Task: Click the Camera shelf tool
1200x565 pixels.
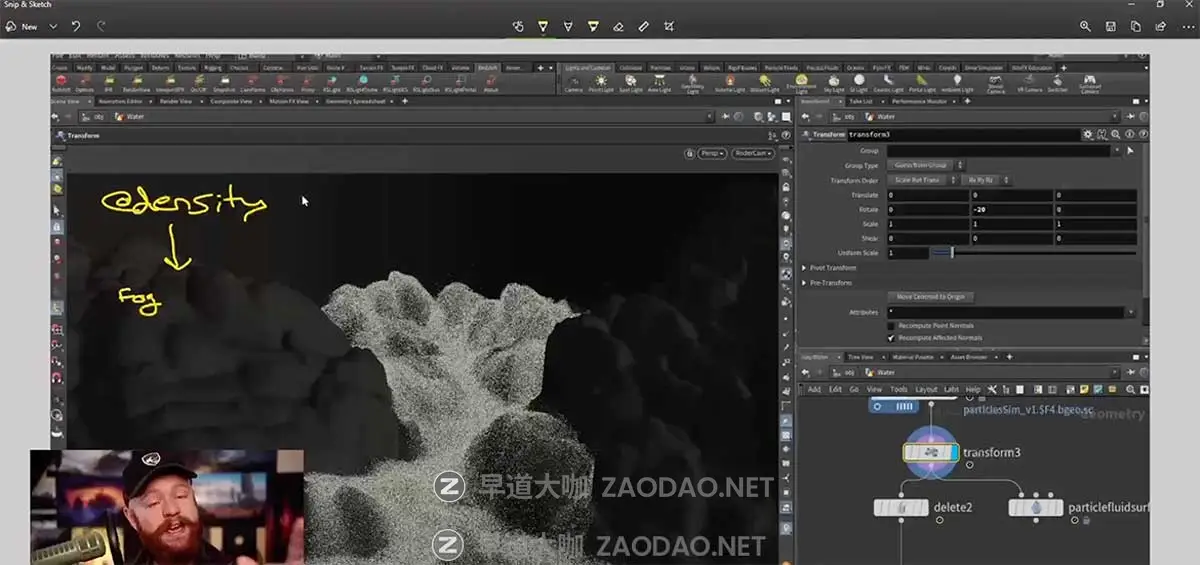Action: click(573, 84)
